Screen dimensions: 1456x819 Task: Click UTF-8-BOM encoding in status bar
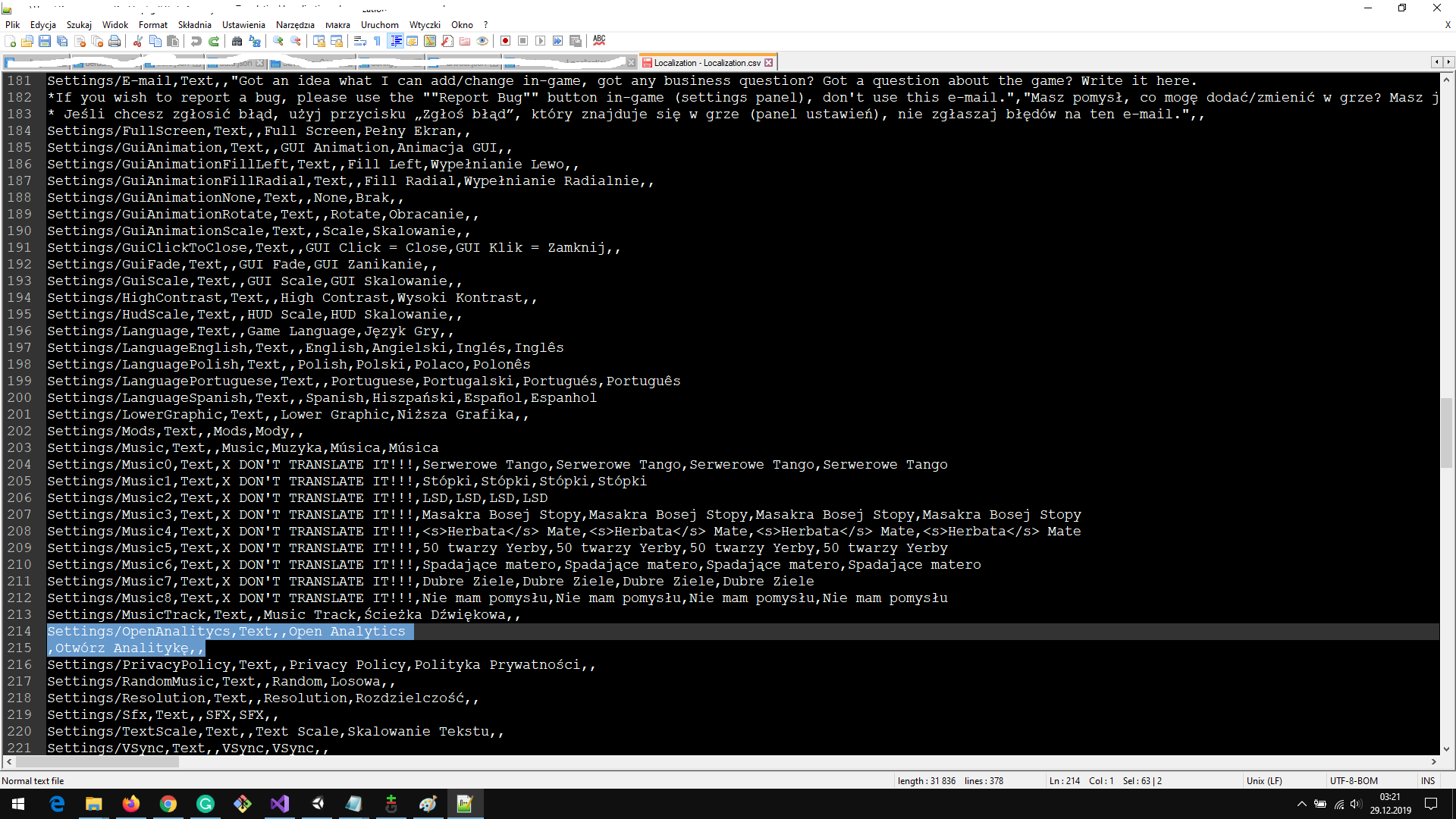(x=1354, y=780)
